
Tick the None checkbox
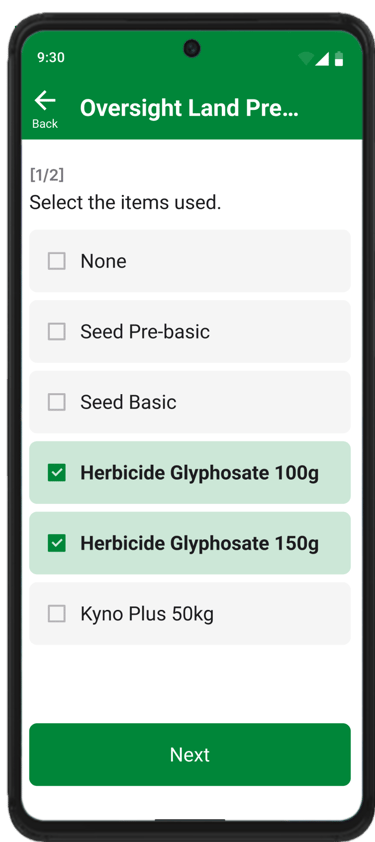click(x=56, y=261)
